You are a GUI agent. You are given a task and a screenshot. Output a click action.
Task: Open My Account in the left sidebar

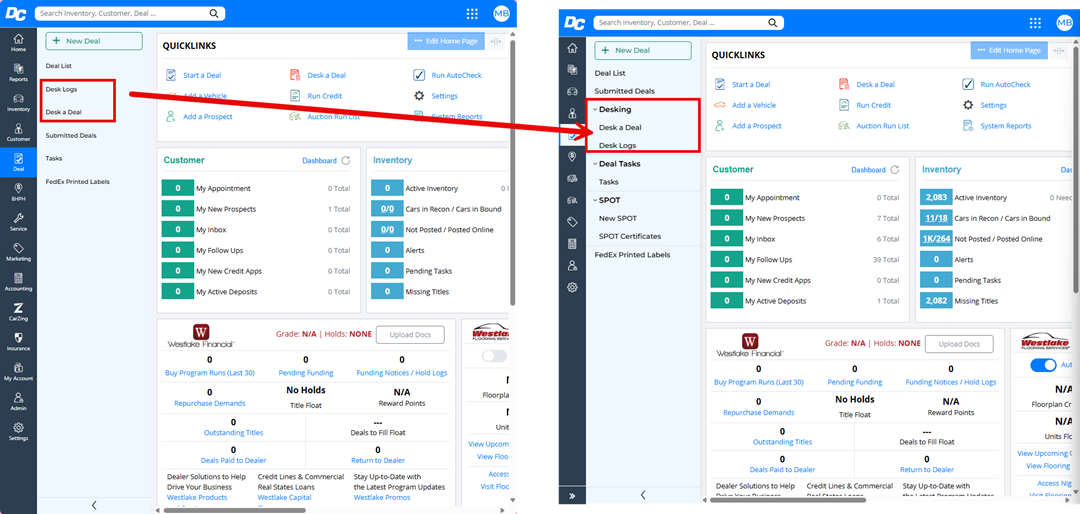pyautogui.click(x=19, y=371)
